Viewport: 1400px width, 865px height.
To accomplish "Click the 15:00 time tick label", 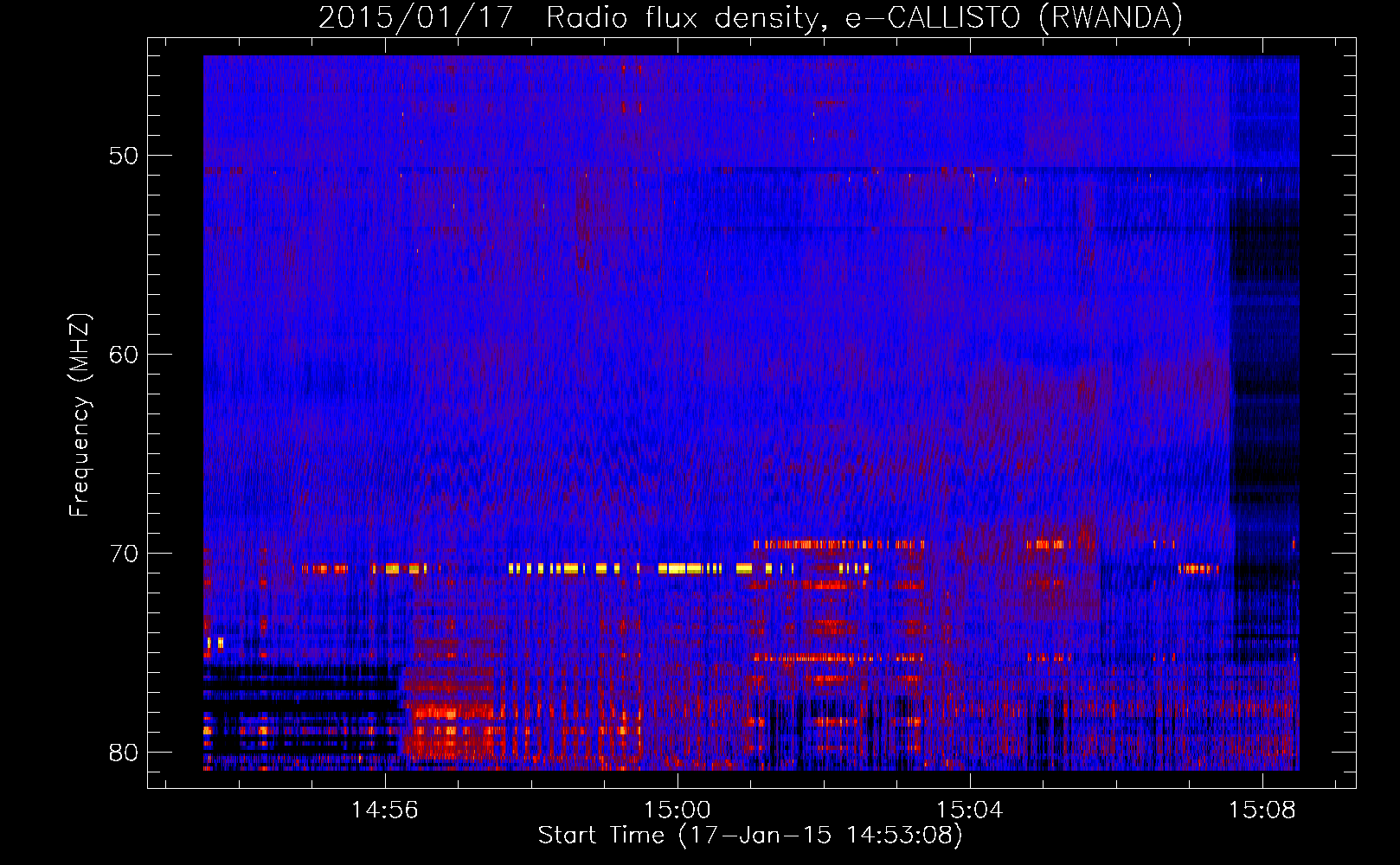I will (678, 811).
